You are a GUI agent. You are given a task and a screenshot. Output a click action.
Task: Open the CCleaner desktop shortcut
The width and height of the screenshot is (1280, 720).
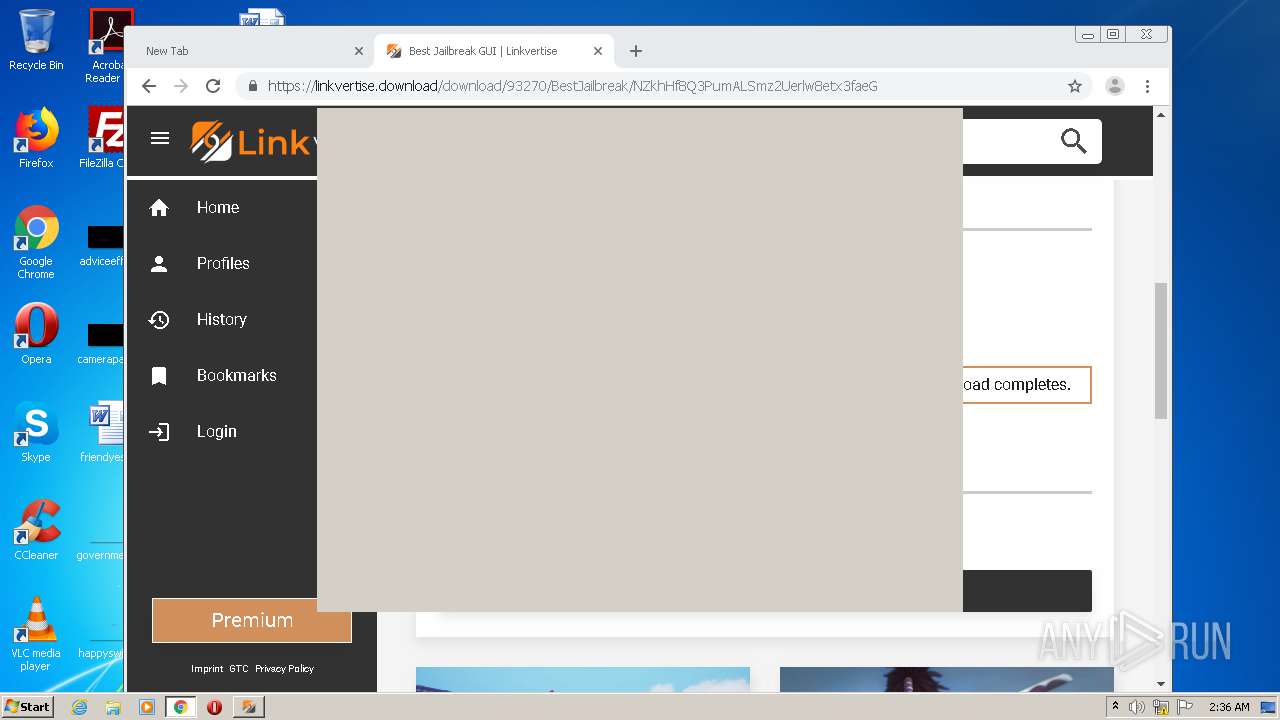[36, 529]
